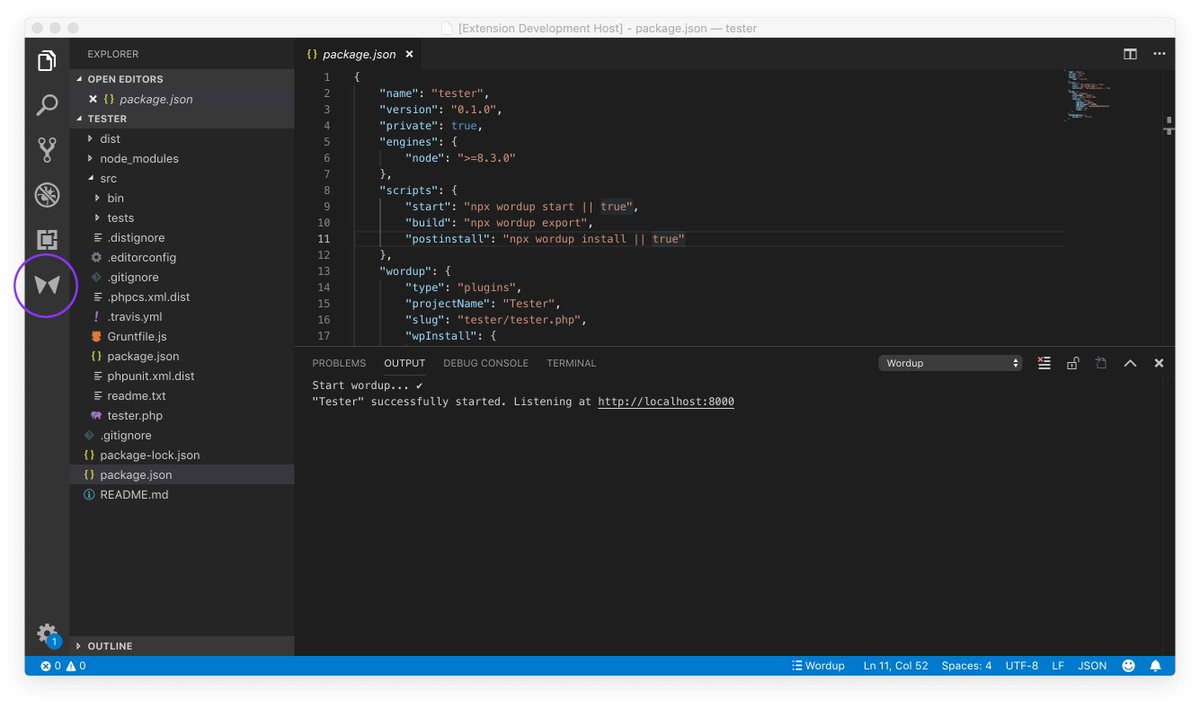The height and width of the screenshot is (708, 1200).
Task: Open readme.txt file
Action: (x=135, y=396)
